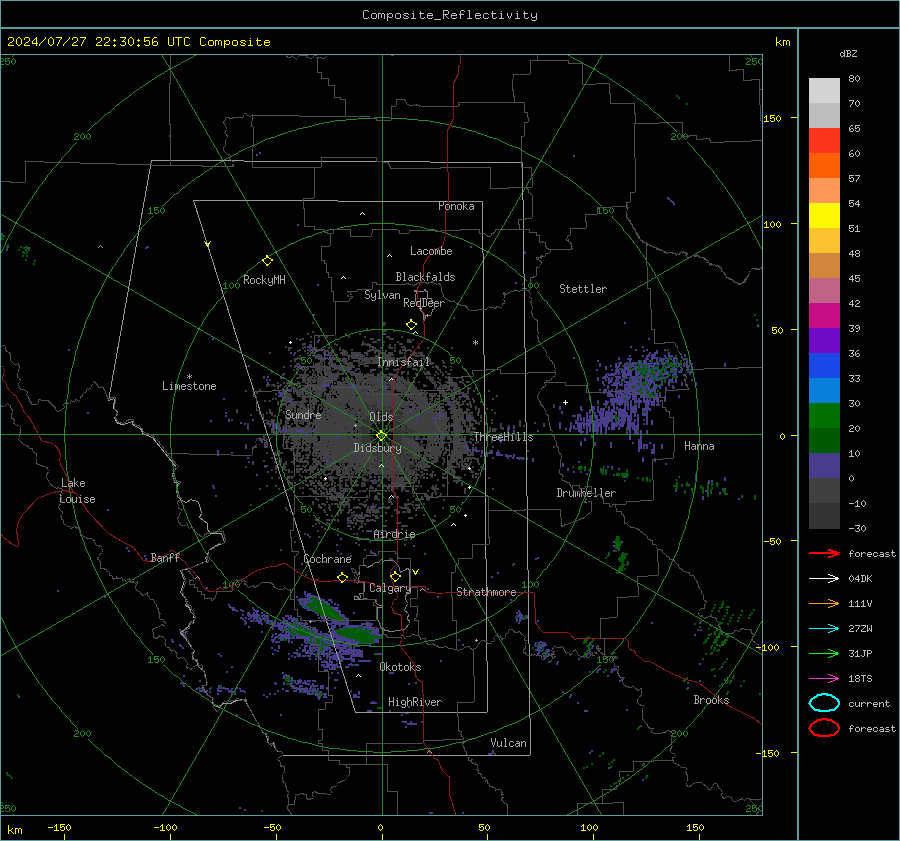Click the yellow Y marker right of Calgary diamond
The image size is (900, 841).
(x=416, y=572)
